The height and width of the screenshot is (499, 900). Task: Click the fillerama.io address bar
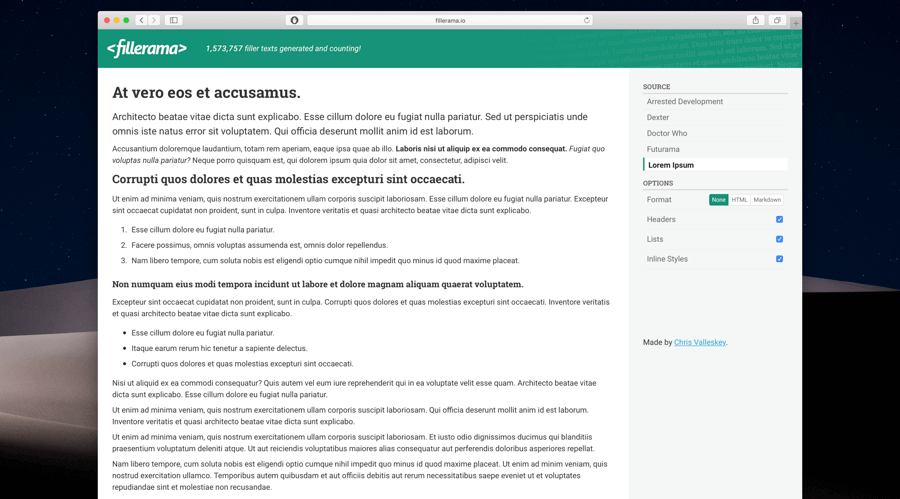coord(450,20)
